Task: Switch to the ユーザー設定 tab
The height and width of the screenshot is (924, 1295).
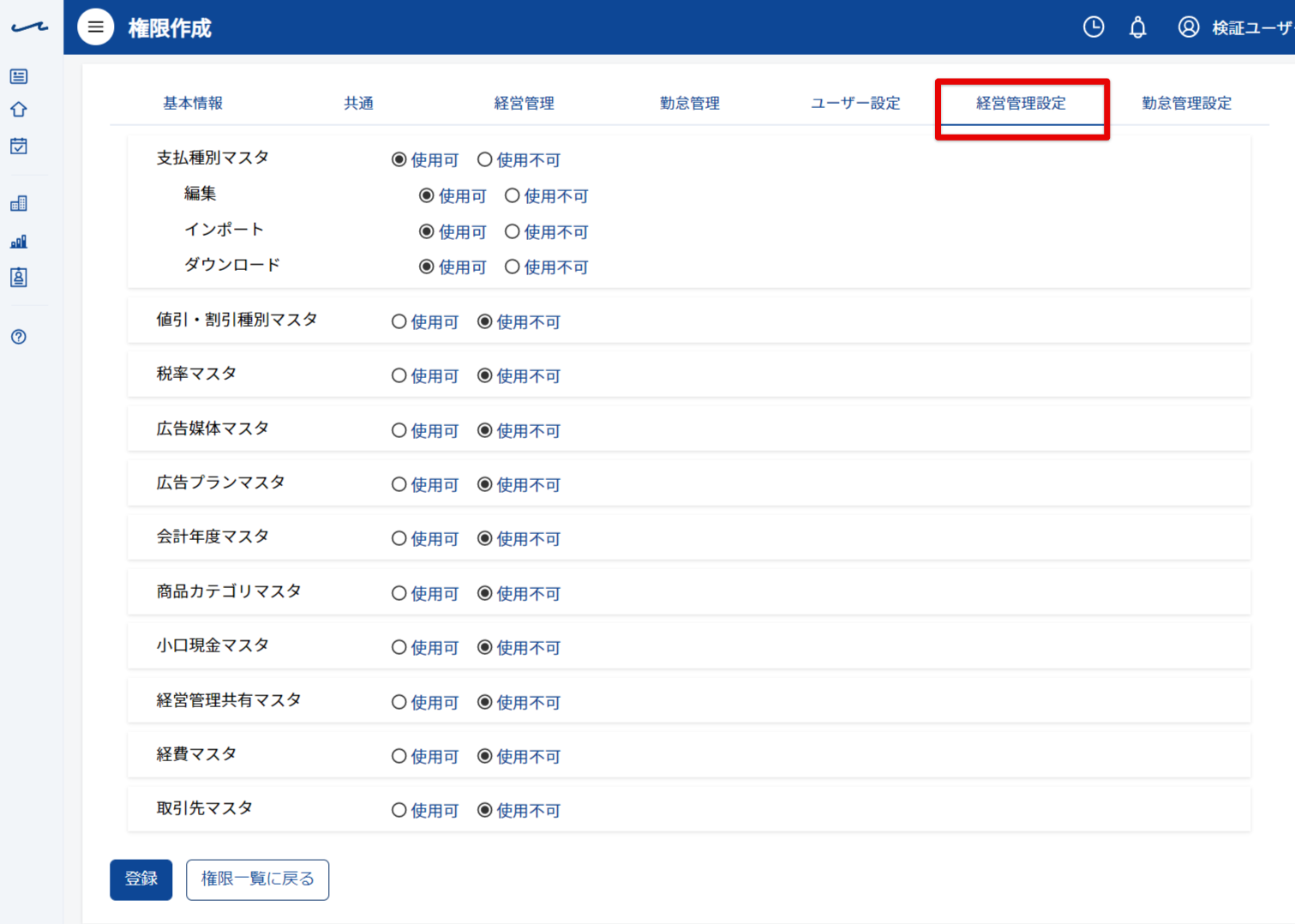Action: pos(855,103)
